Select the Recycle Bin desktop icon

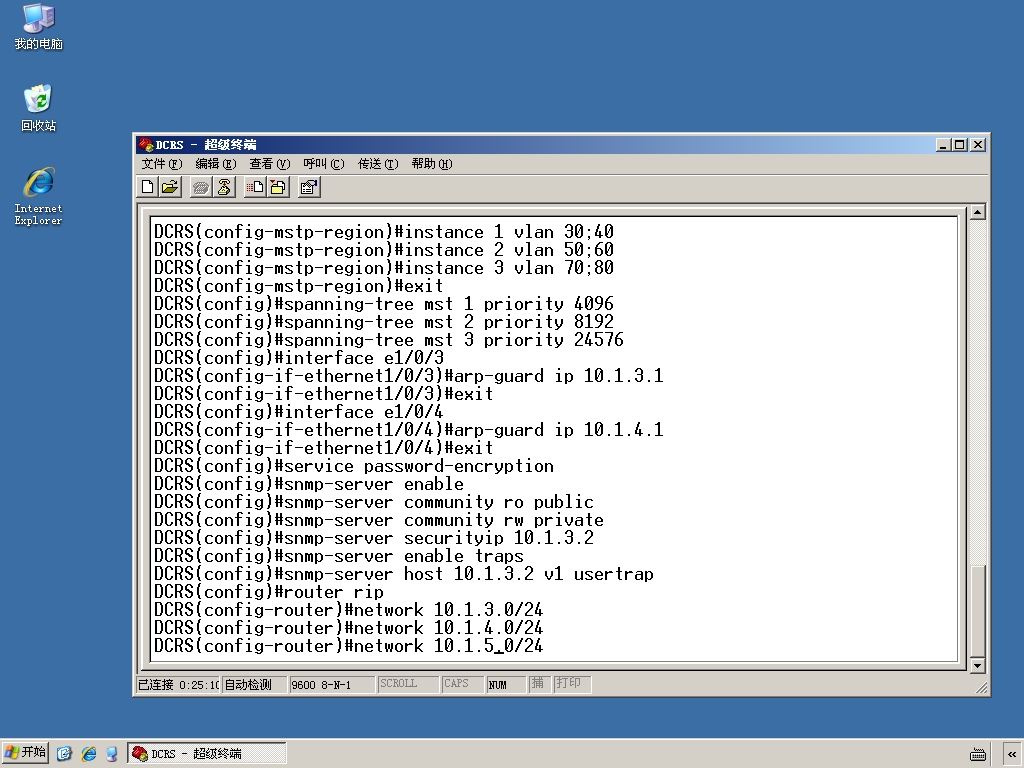[39, 108]
